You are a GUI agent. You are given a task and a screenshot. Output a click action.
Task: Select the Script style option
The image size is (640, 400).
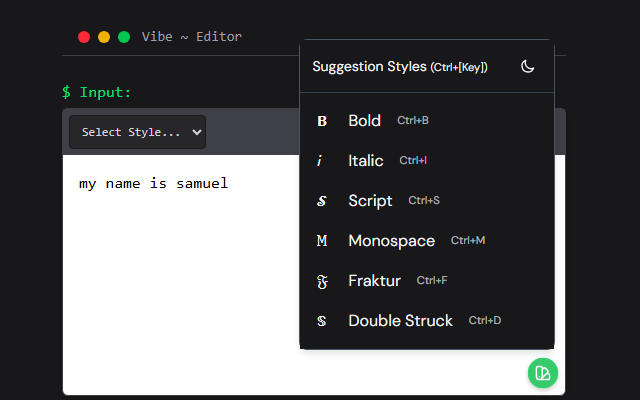click(x=370, y=201)
